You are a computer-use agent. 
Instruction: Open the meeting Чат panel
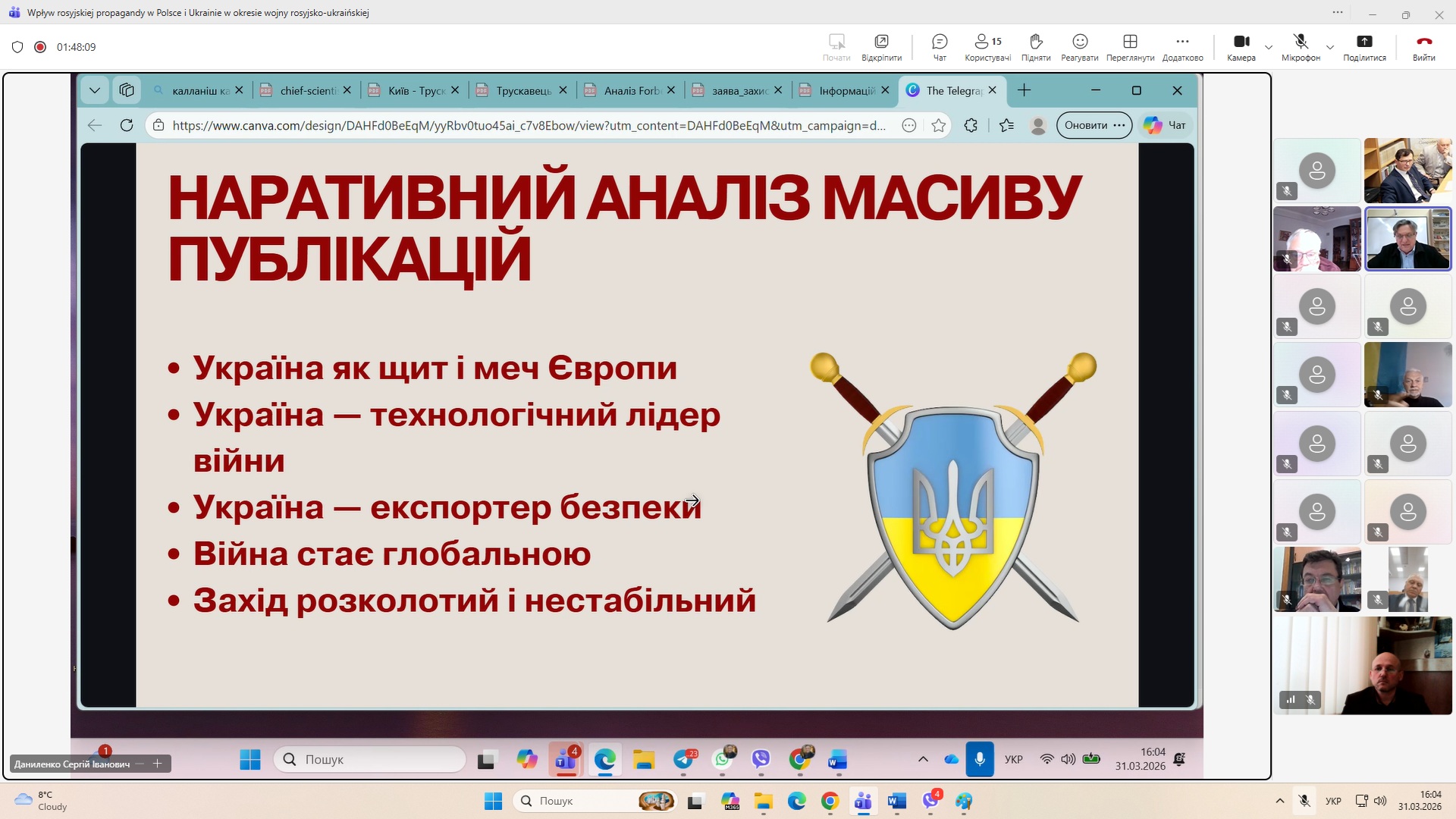click(x=940, y=47)
